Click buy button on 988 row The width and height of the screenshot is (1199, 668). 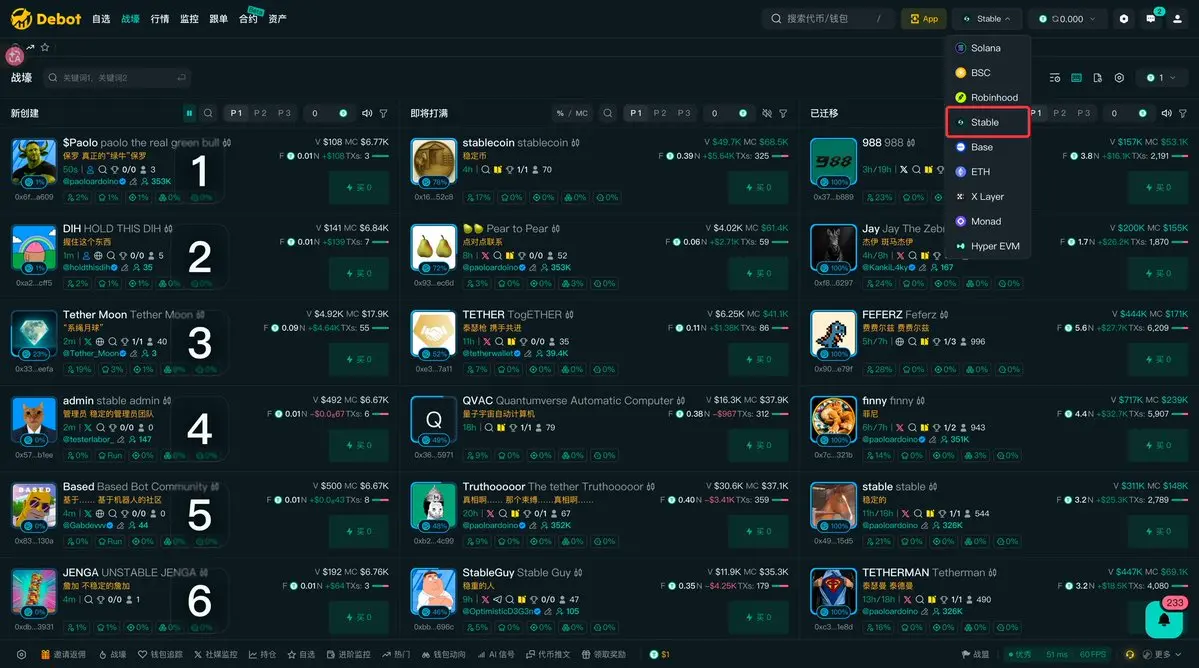pyautogui.click(x=1158, y=187)
